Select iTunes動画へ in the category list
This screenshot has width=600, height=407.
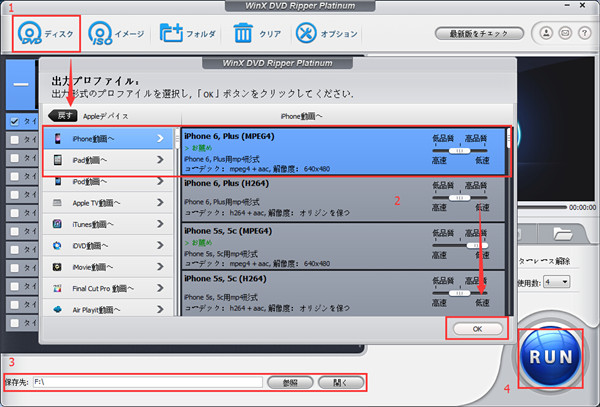[108, 225]
